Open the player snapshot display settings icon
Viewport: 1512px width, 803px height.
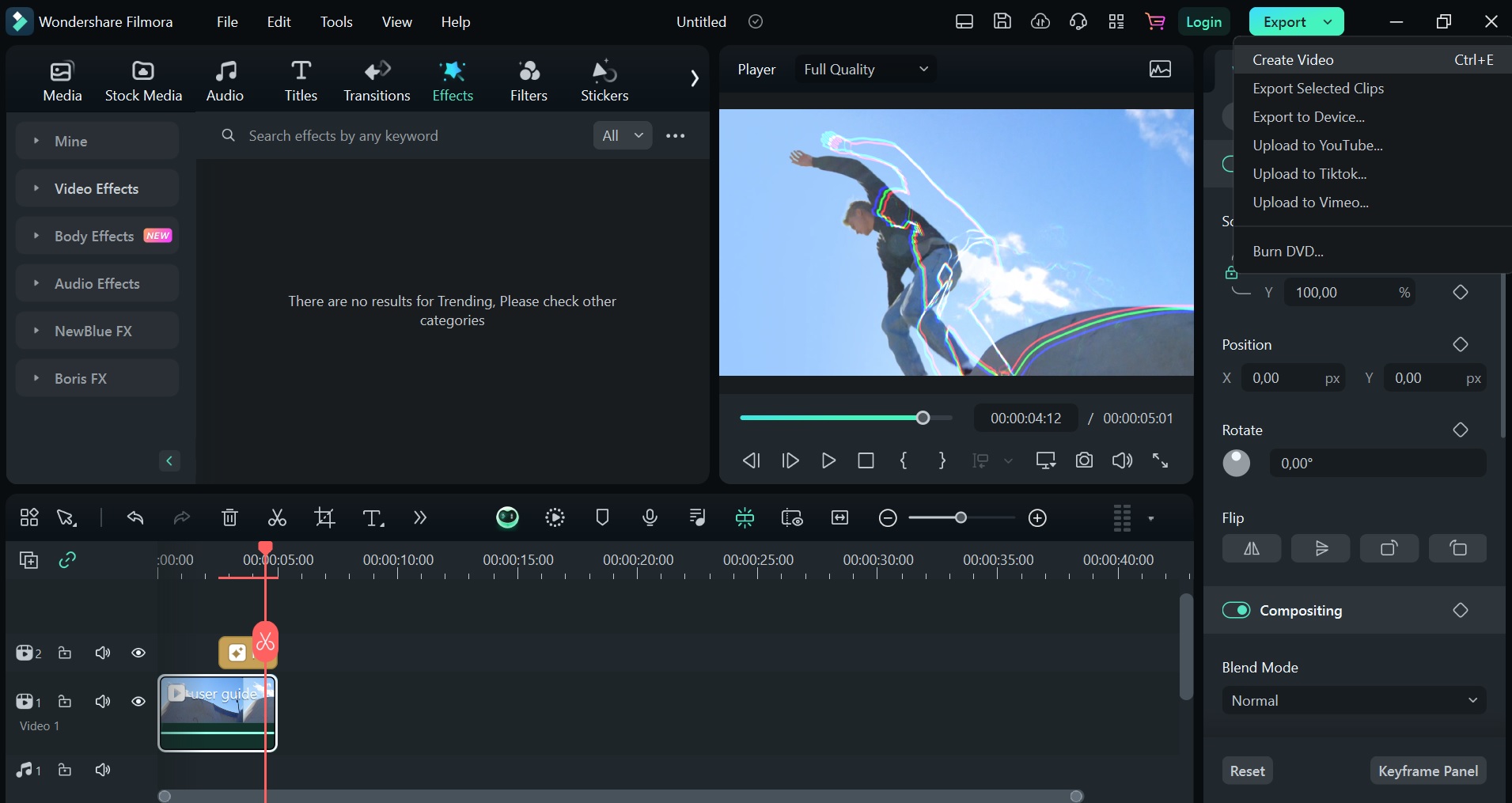pos(1160,70)
